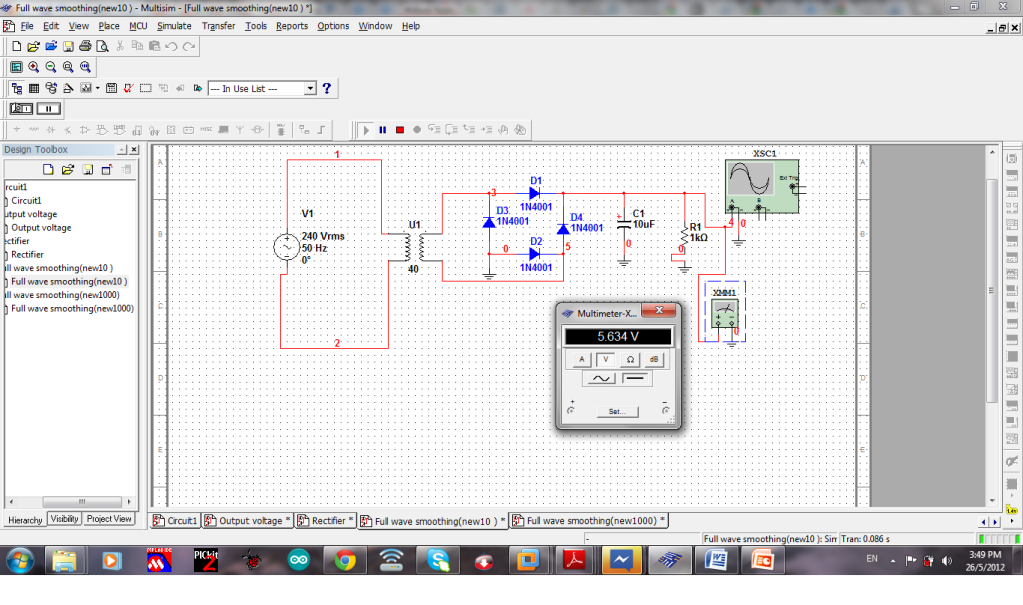1023x605 pixels.
Task: Open Multisim help via the blue question mark
Action: [x=326, y=88]
